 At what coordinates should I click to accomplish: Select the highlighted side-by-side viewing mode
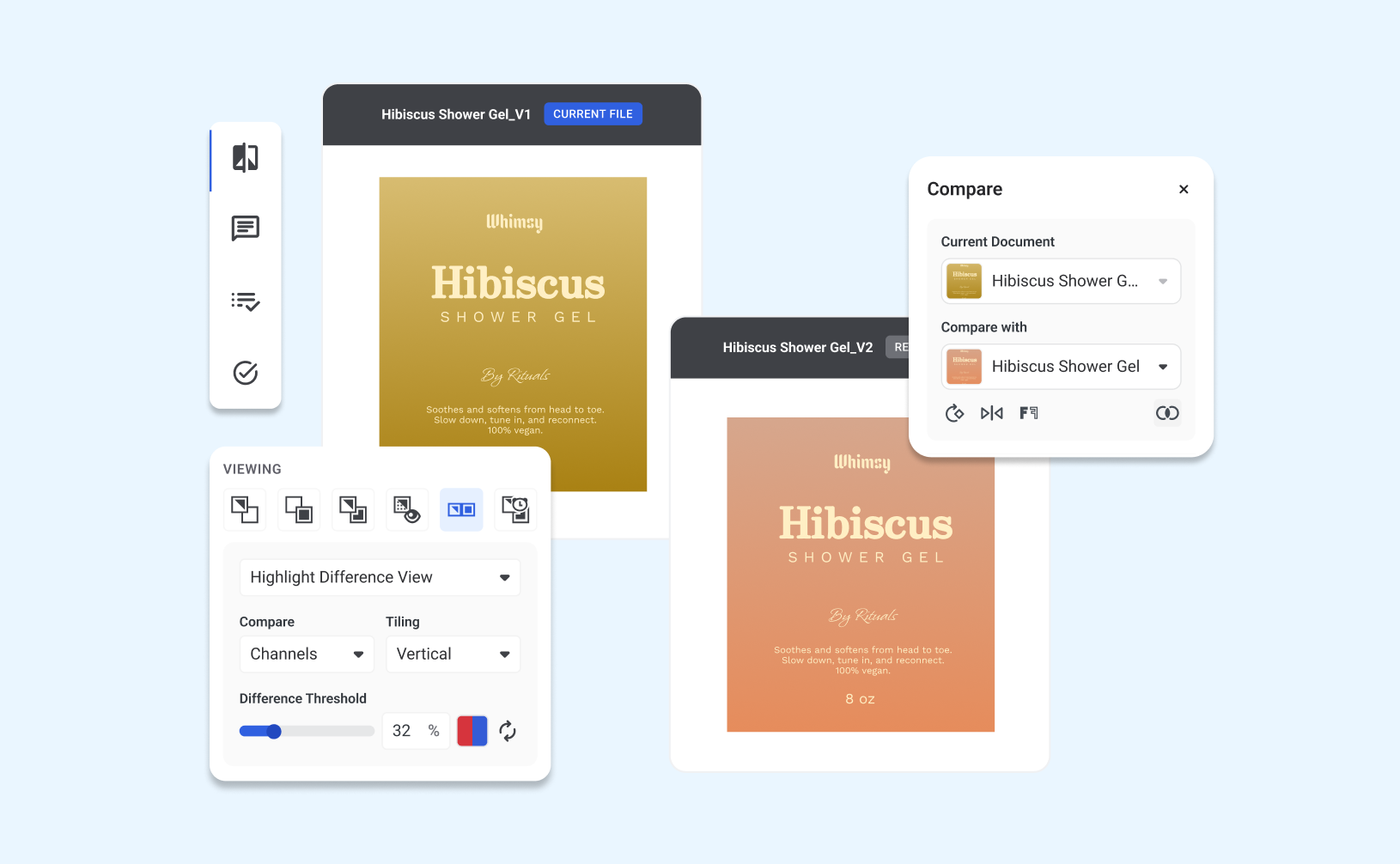461,510
